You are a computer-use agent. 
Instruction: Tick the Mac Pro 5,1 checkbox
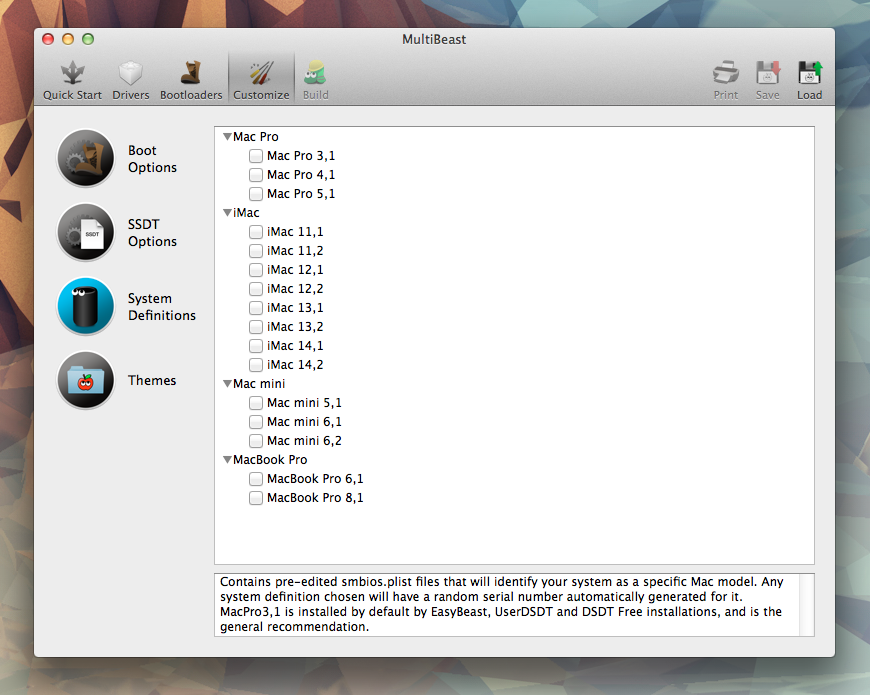point(256,194)
